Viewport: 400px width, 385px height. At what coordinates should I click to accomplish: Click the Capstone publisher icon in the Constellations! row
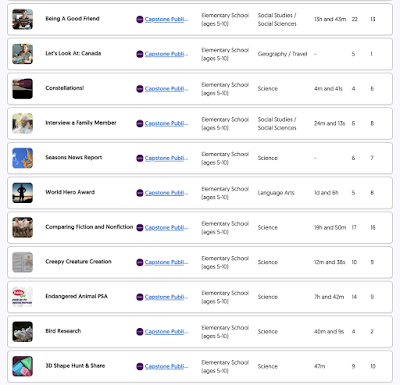tap(140, 89)
